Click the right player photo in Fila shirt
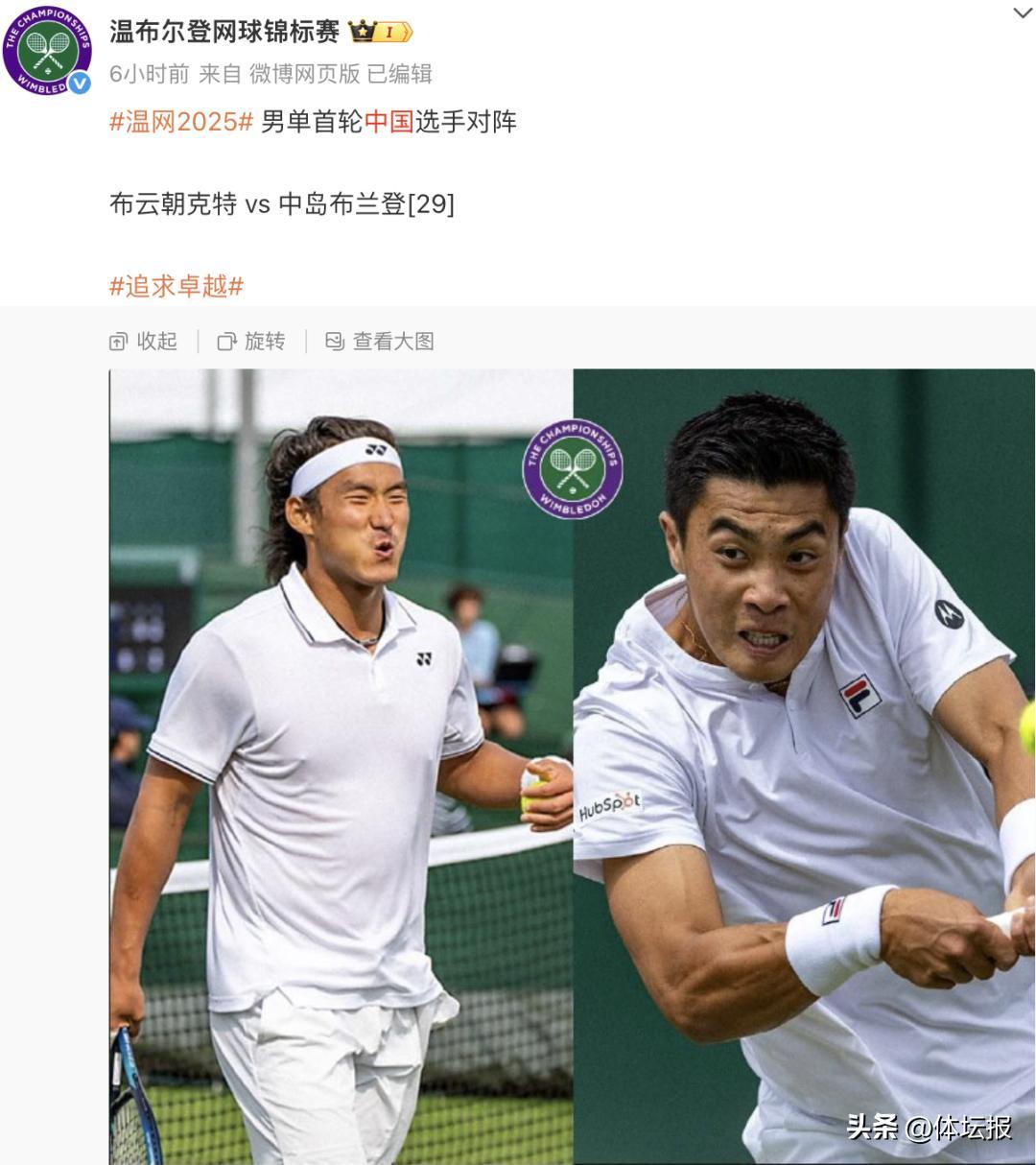The image size is (1036, 1165). [804, 767]
